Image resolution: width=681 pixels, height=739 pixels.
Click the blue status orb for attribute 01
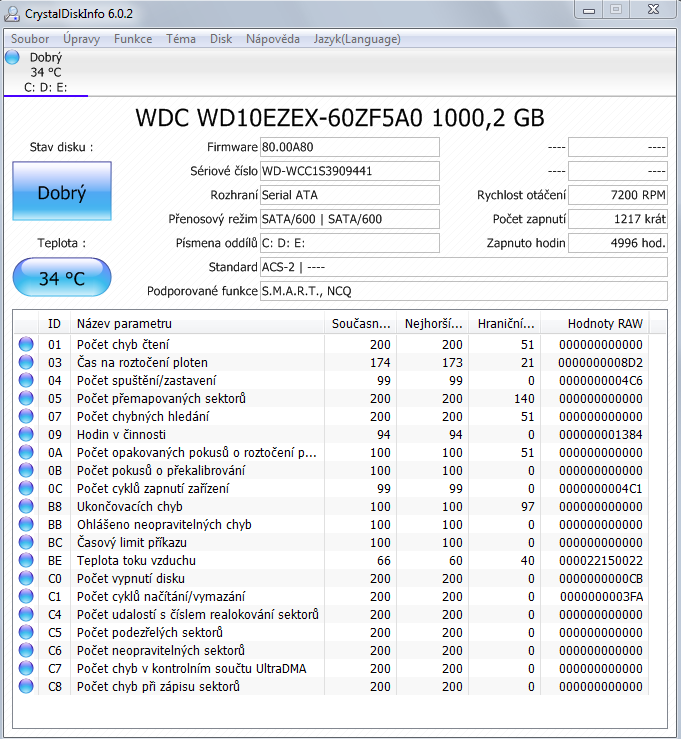[x=26, y=344]
